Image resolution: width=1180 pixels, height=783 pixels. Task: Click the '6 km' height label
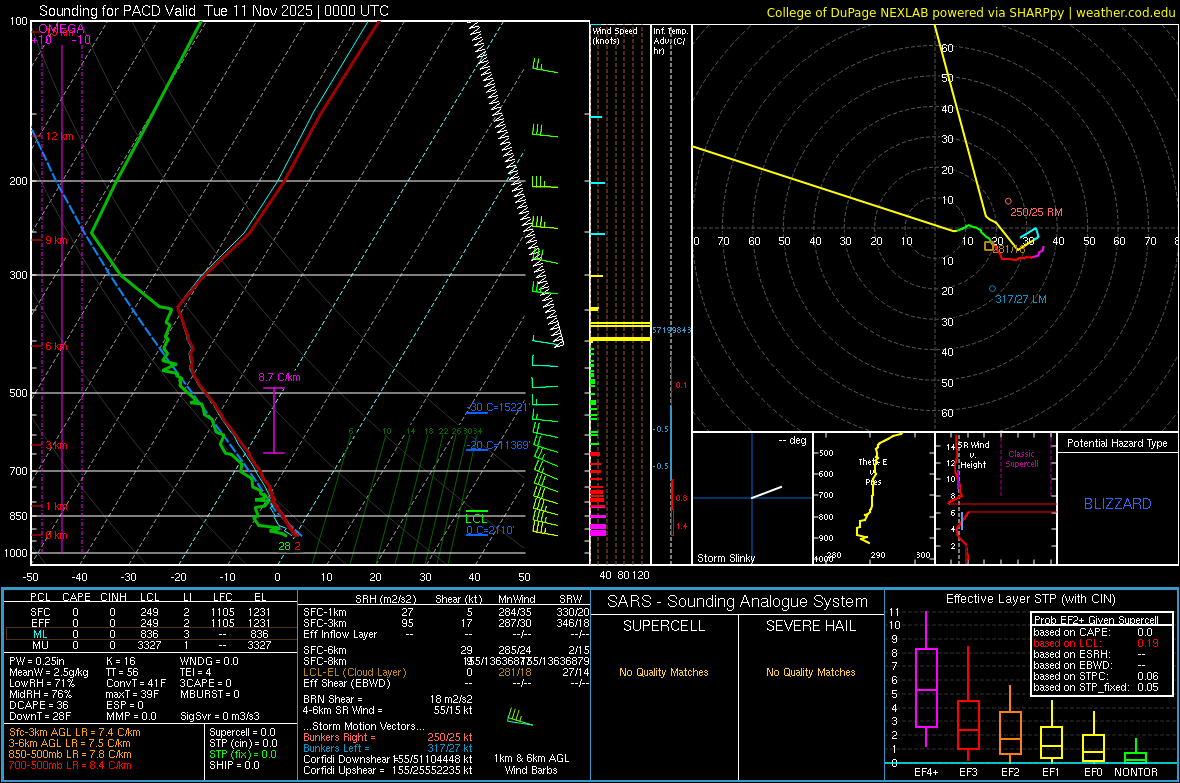pyautogui.click(x=56, y=346)
